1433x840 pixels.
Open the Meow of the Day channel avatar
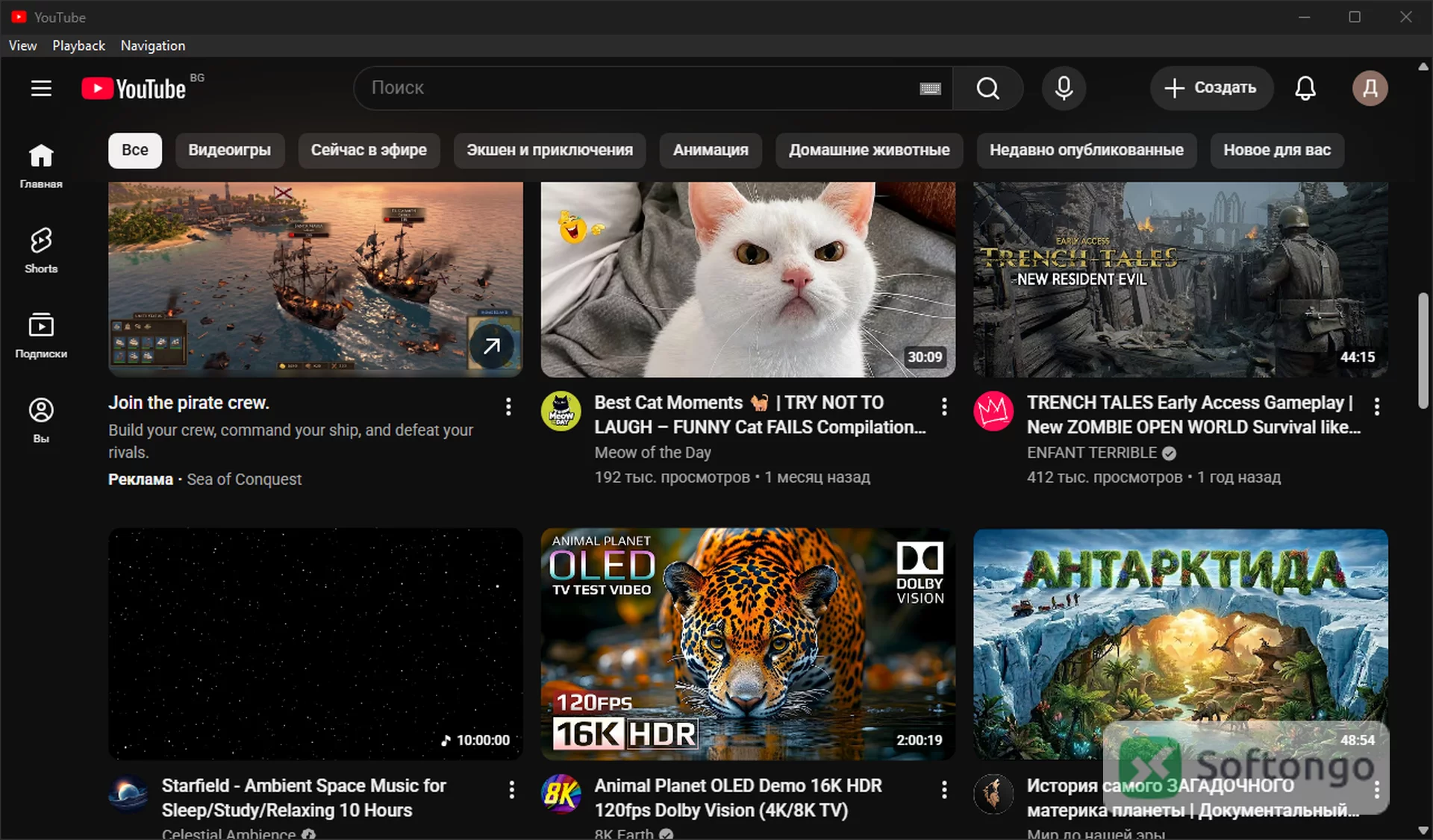pyautogui.click(x=561, y=411)
